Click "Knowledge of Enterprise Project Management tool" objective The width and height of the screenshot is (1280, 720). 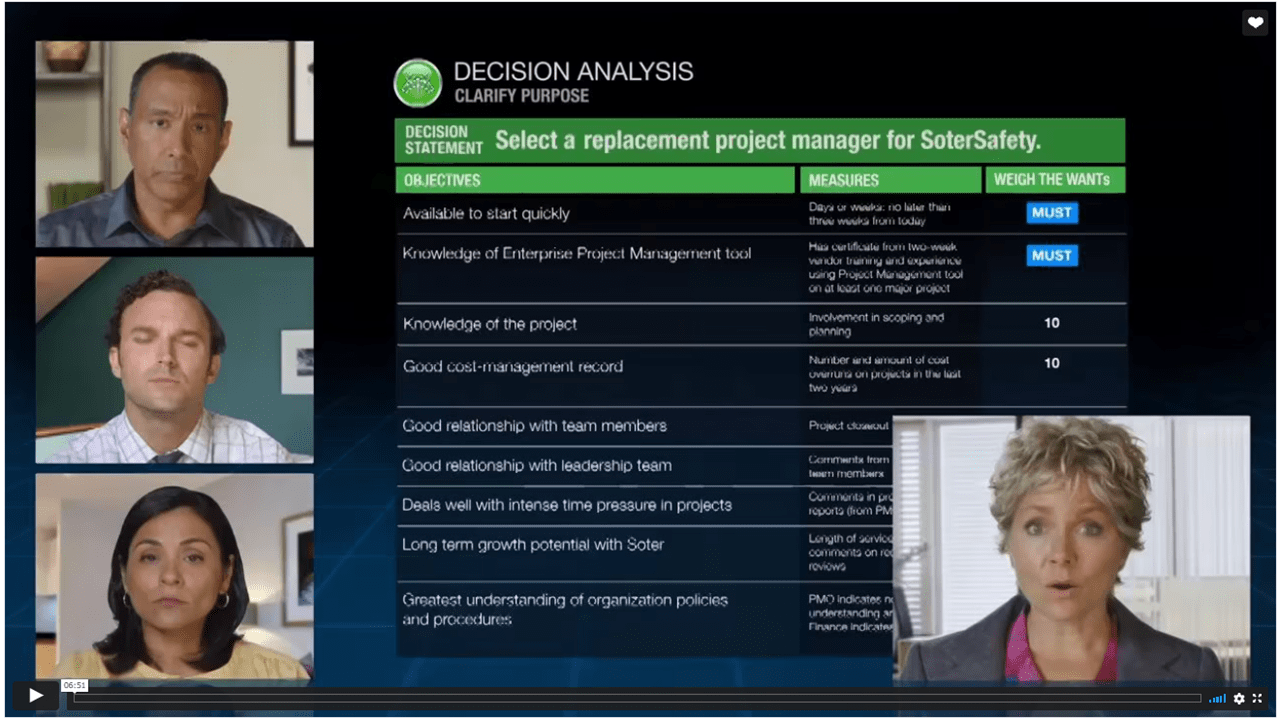click(577, 254)
